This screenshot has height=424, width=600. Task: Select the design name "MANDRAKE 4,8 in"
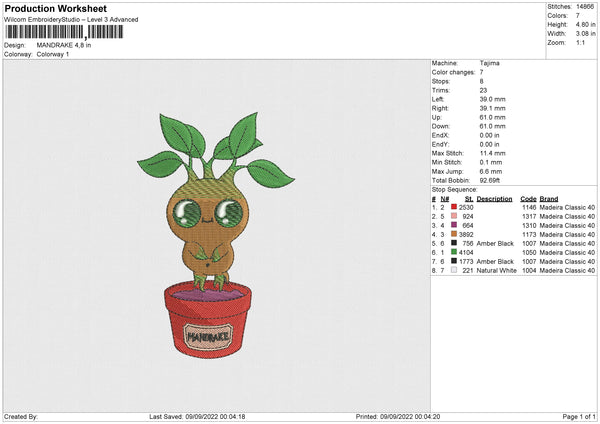coord(64,45)
